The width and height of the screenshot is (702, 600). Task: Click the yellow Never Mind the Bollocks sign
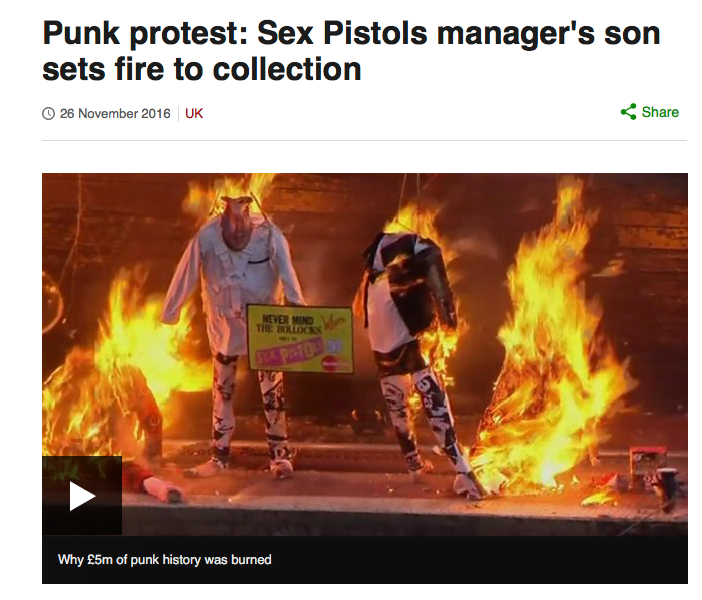(300, 339)
